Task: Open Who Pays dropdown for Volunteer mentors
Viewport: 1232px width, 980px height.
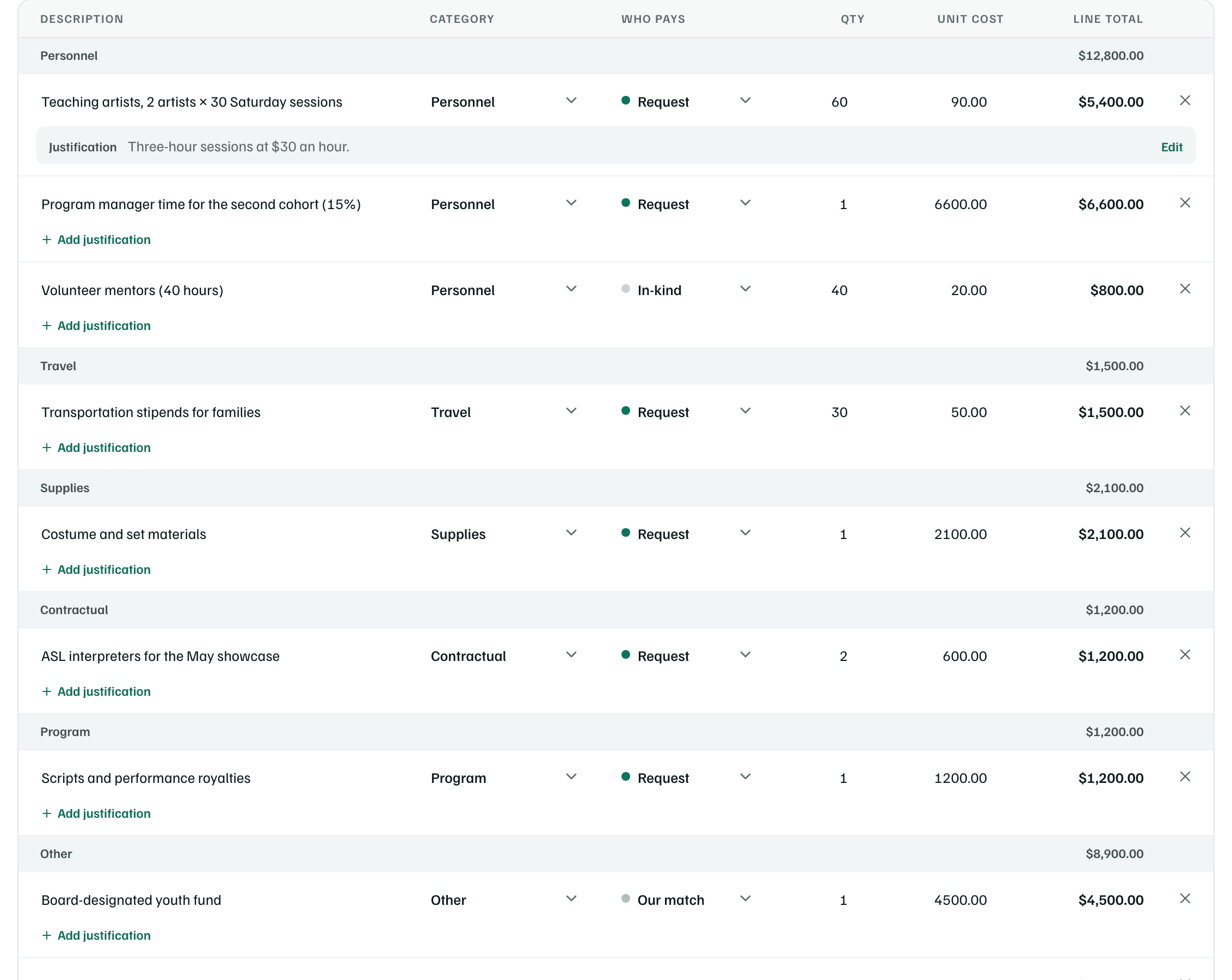Action: pos(686,290)
